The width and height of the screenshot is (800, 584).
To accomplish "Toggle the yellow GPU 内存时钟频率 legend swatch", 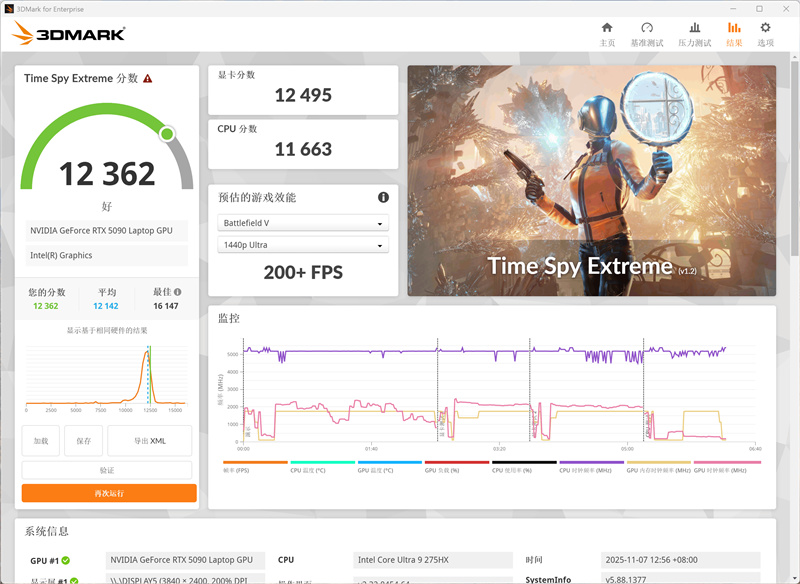I will tap(659, 463).
